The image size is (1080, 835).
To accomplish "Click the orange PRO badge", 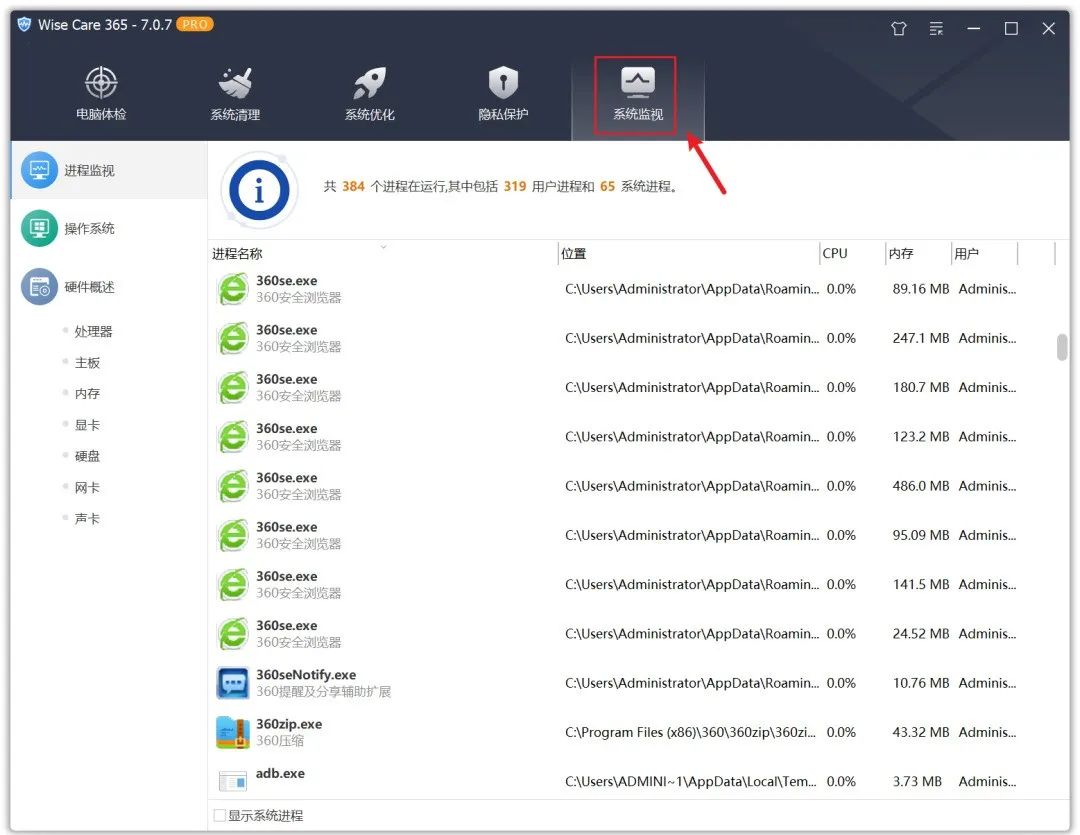I will 194,24.
